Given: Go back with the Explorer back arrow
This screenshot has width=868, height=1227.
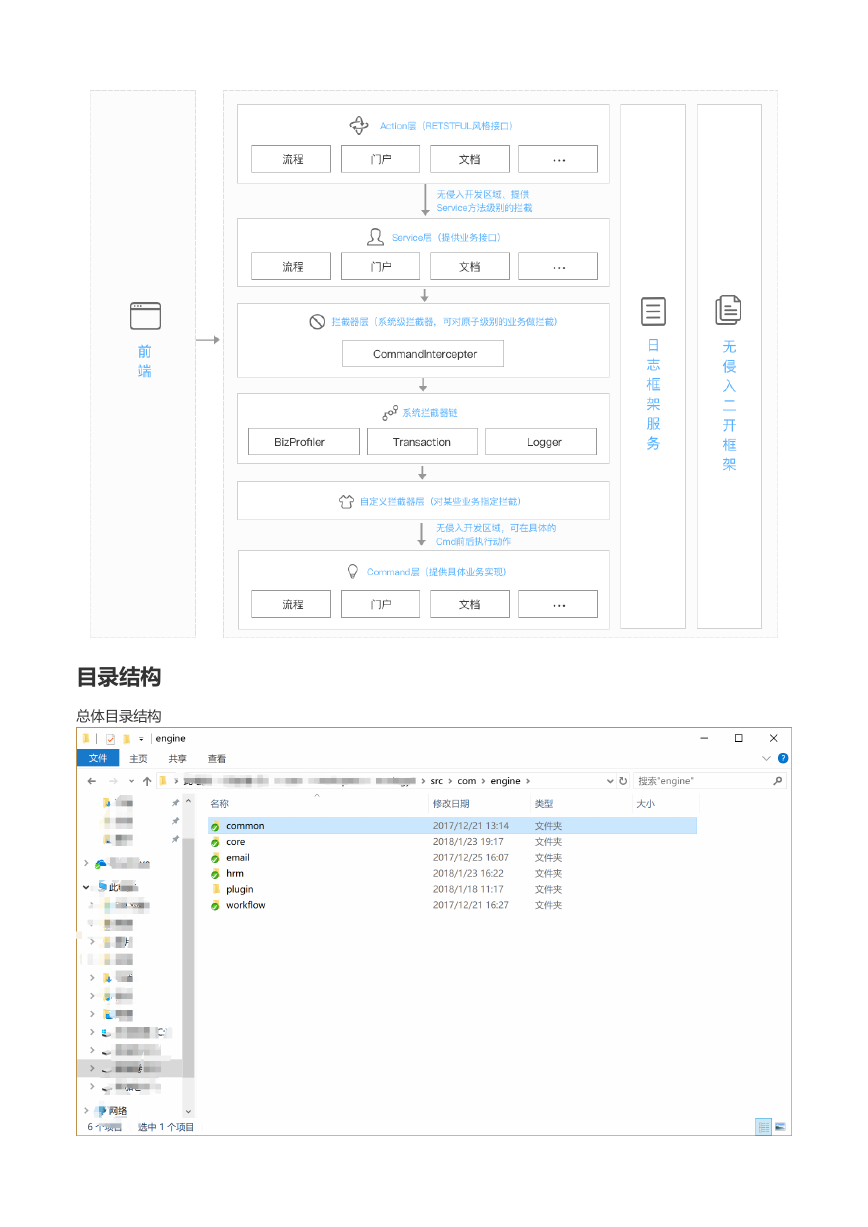Looking at the screenshot, I should coord(92,781).
